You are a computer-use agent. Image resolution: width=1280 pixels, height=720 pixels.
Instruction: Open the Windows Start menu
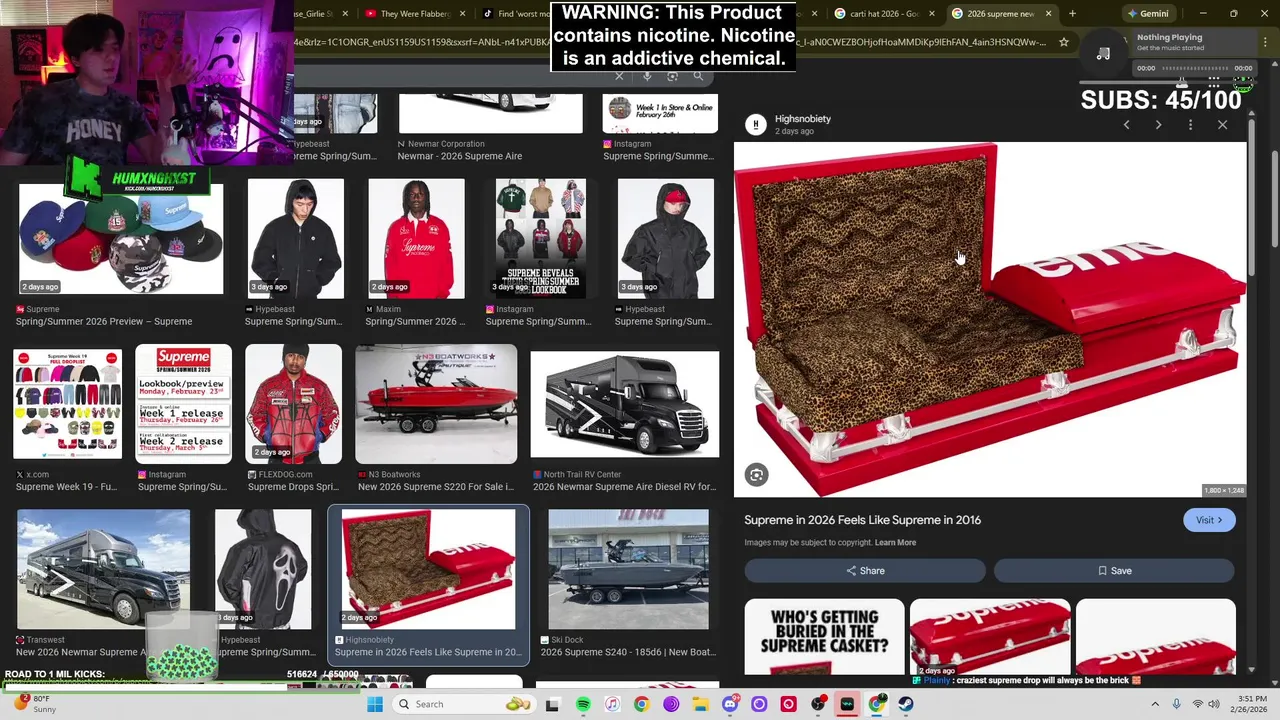coord(375,704)
